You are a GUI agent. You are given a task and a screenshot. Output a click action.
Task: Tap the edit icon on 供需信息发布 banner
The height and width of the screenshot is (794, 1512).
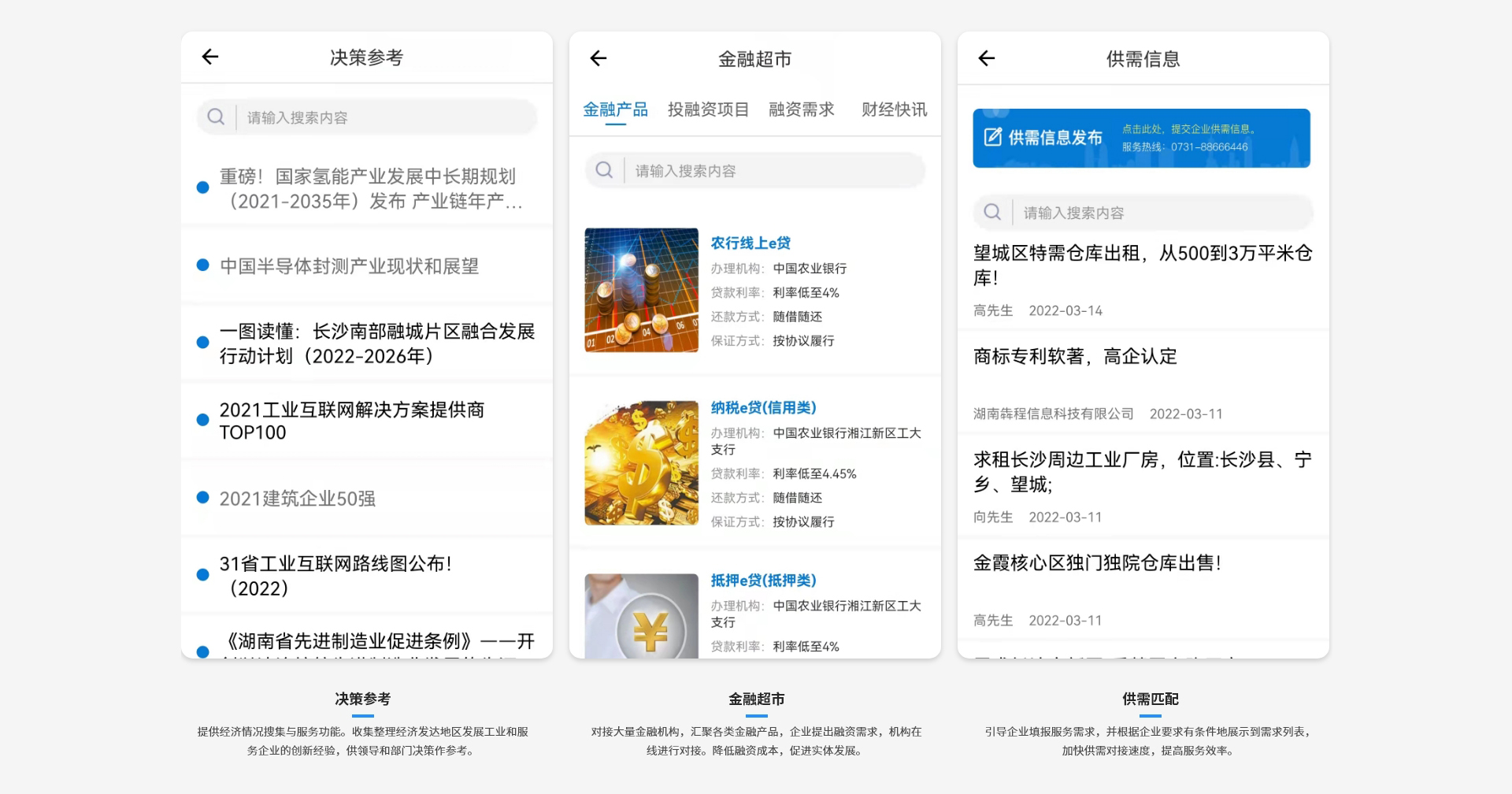[992, 137]
